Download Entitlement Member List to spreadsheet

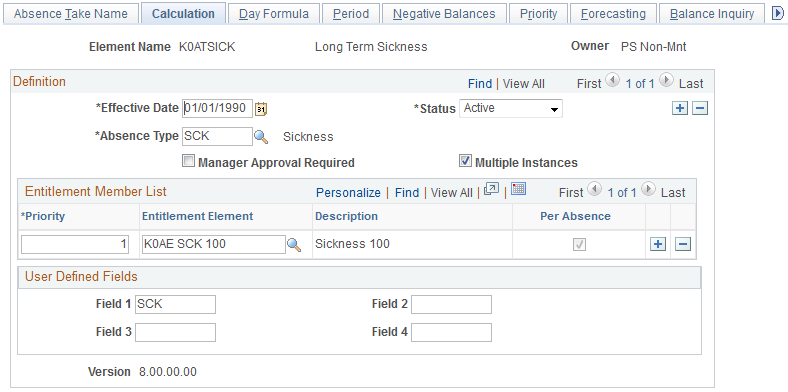[x=518, y=189]
